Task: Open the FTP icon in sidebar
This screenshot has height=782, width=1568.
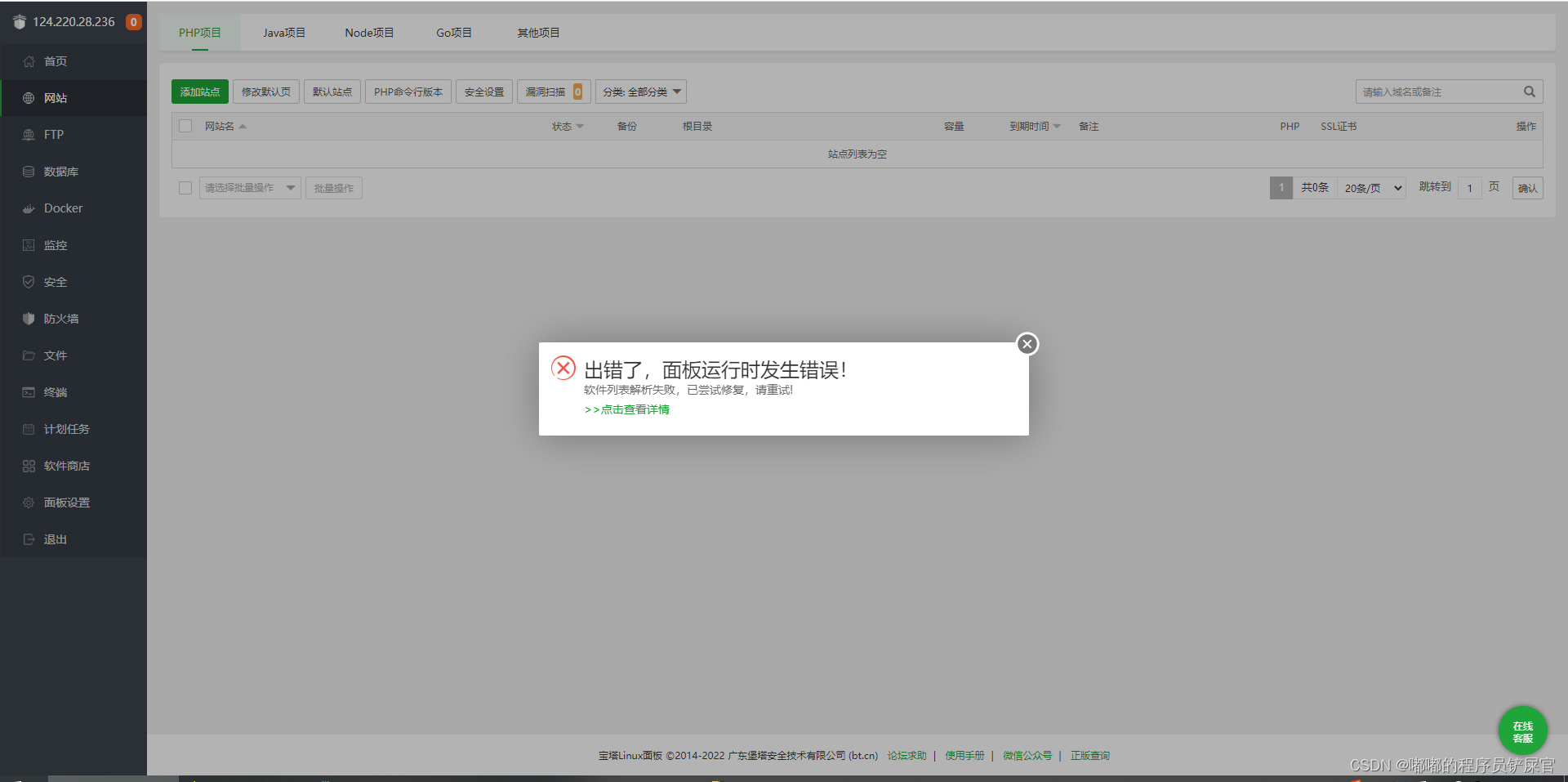Action: coord(29,135)
